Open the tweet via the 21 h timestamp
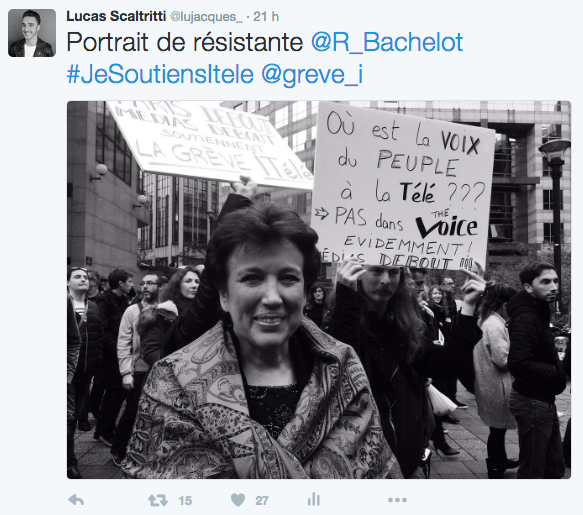Screen dimensions: 583x515 [266, 16]
